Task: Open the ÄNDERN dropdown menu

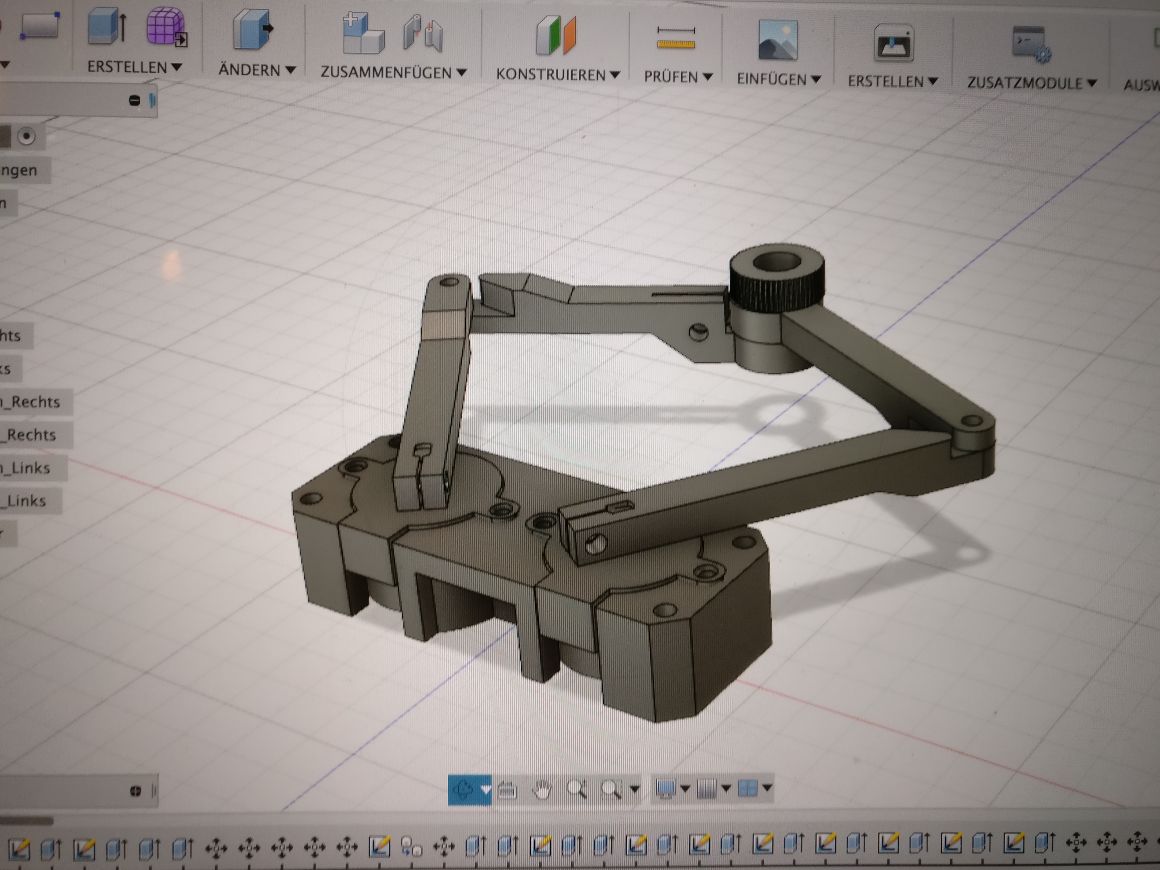Action: point(257,70)
